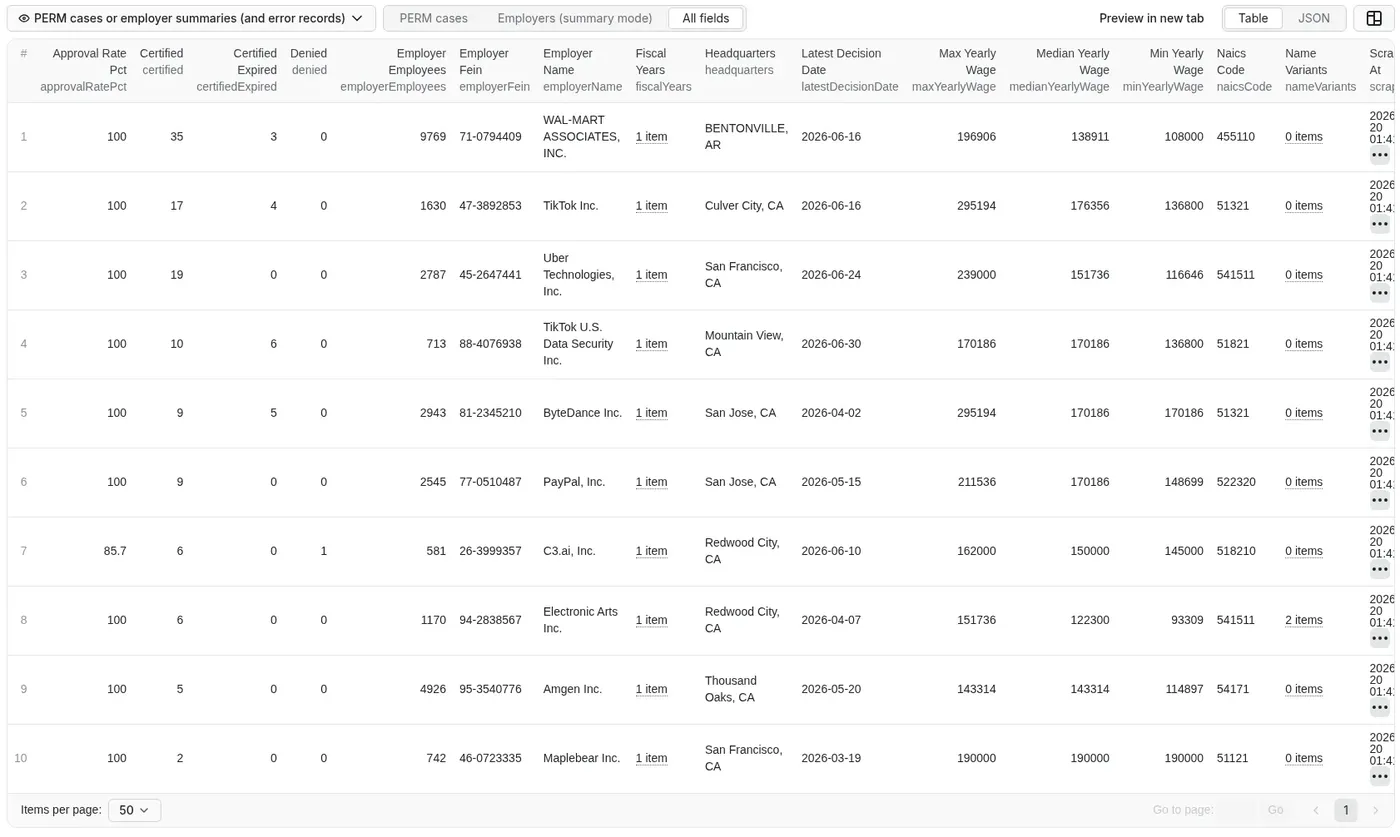Click the Median Yearly Wage column header

click(1059, 70)
